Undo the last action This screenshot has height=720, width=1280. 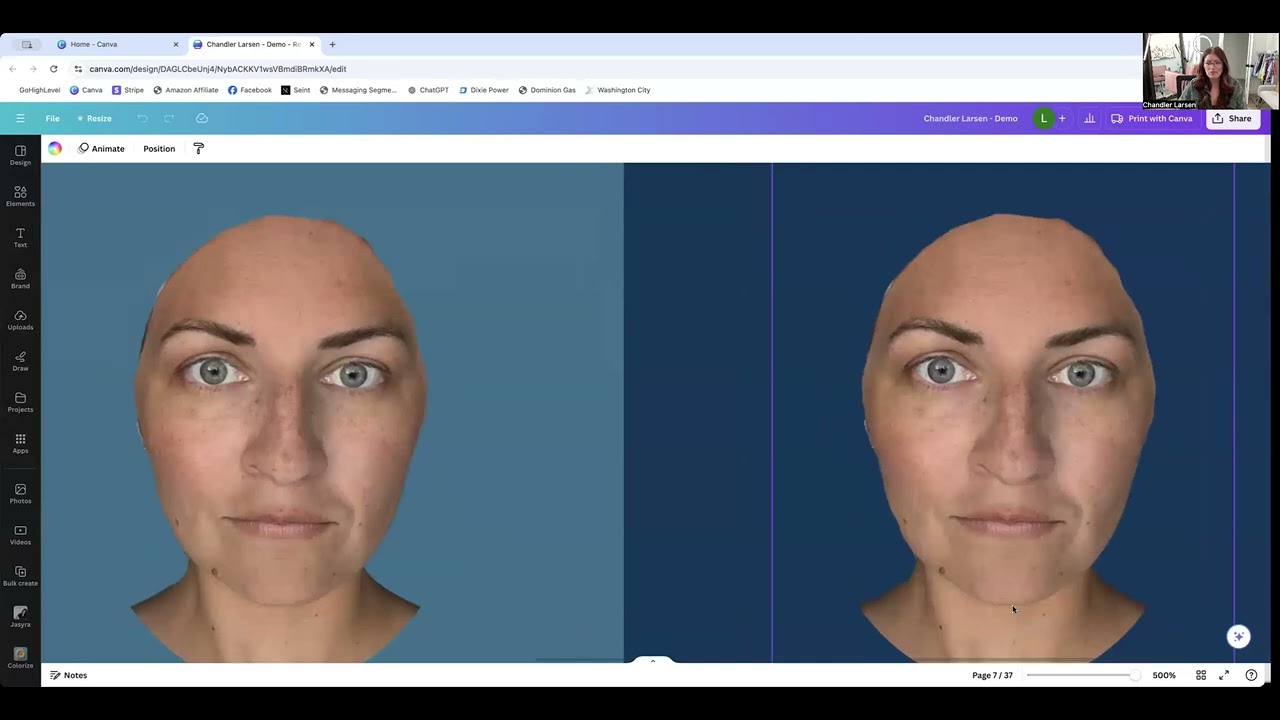(x=142, y=118)
